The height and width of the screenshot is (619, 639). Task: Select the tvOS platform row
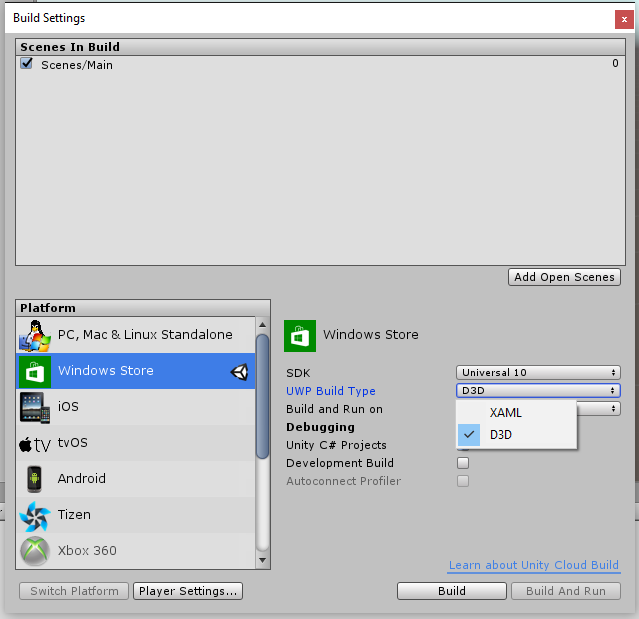(136, 443)
